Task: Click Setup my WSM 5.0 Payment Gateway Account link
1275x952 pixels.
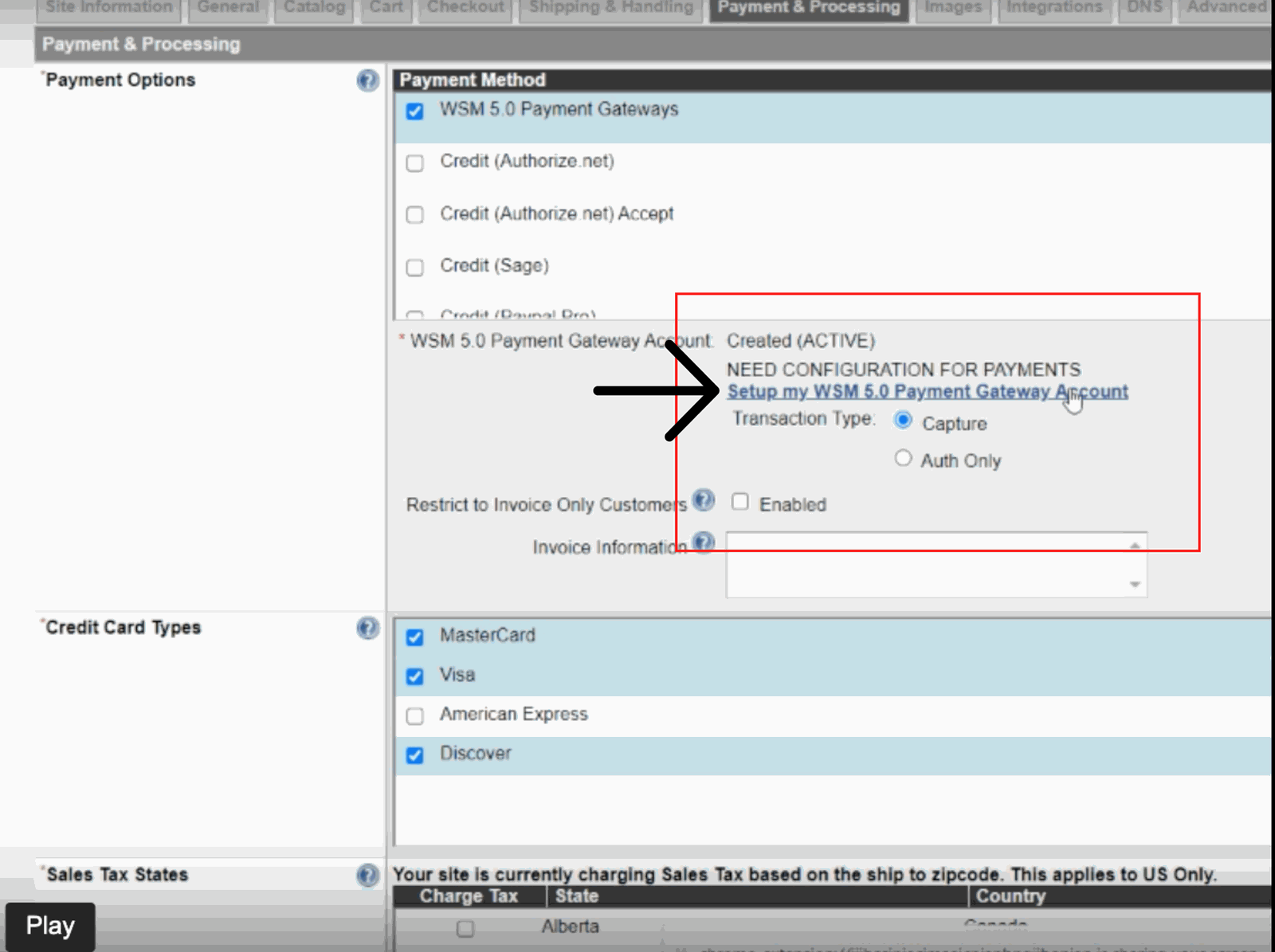Action: click(x=928, y=392)
